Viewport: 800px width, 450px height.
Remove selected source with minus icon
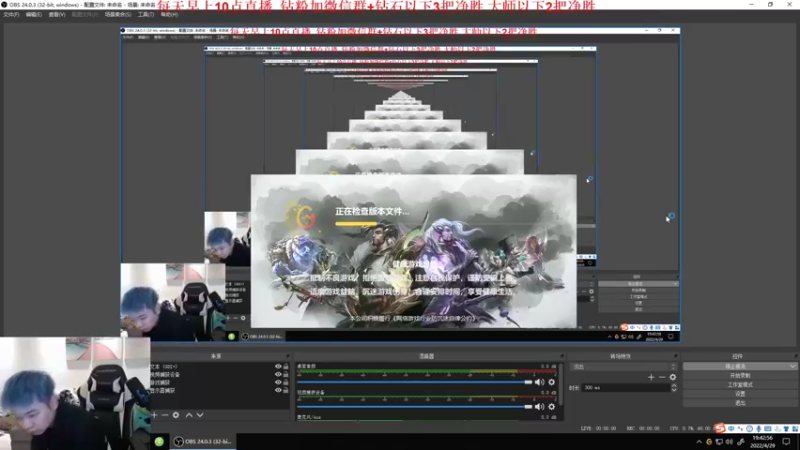(165, 415)
